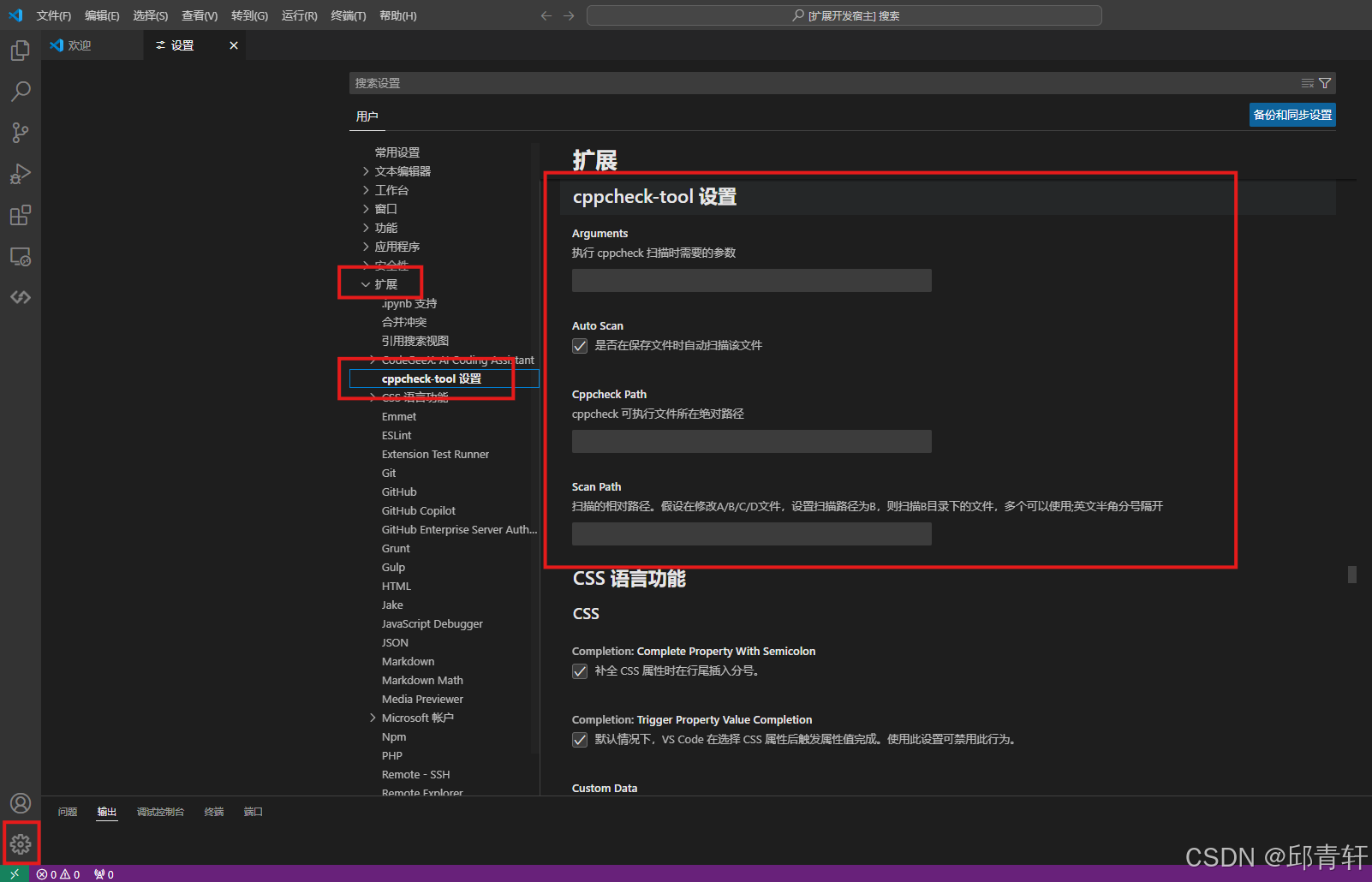Toggle Trigger Property Value Completion checkbox
Viewport: 1372px width, 882px height.
tap(580, 740)
